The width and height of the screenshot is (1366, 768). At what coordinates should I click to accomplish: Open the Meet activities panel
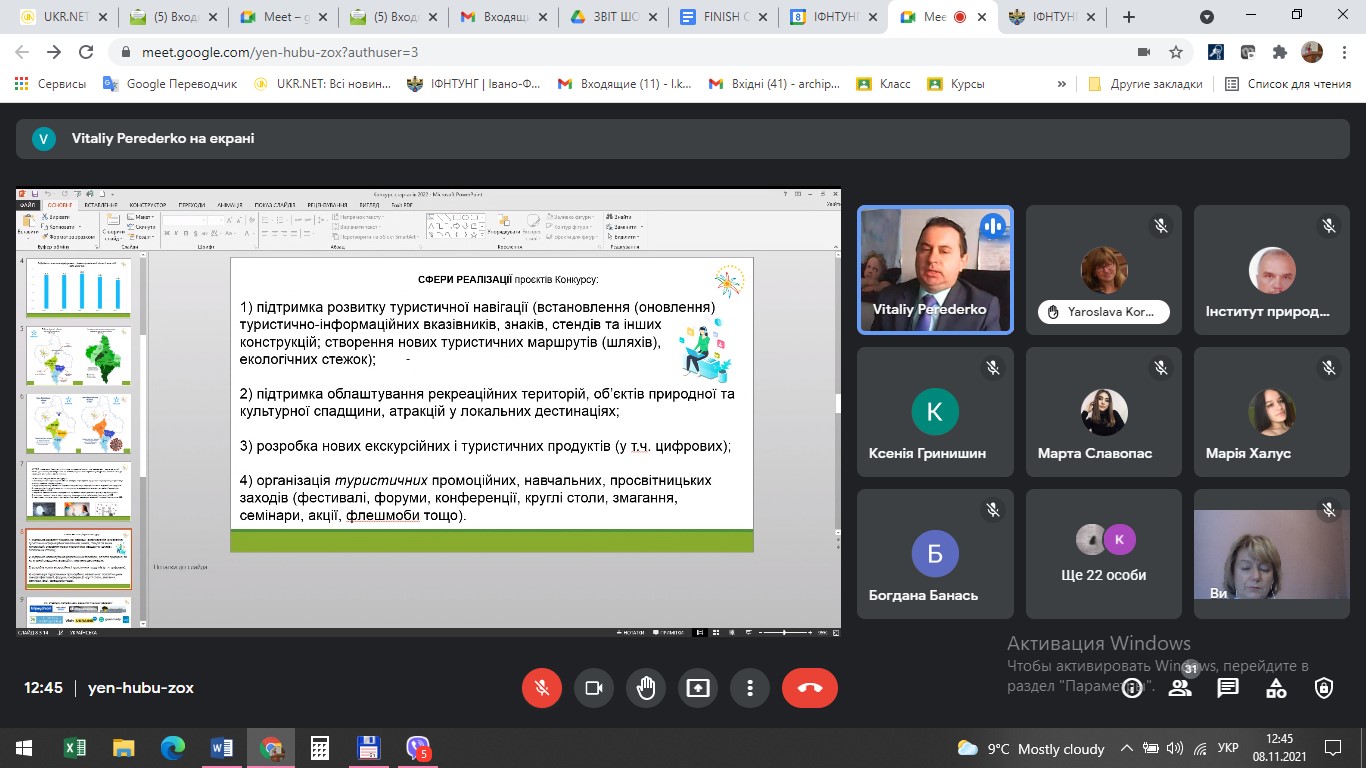pyautogui.click(x=1276, y=688)
